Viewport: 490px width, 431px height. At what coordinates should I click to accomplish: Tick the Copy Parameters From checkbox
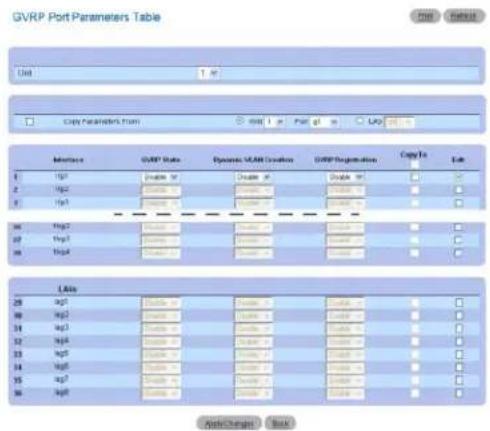(30, 122)
